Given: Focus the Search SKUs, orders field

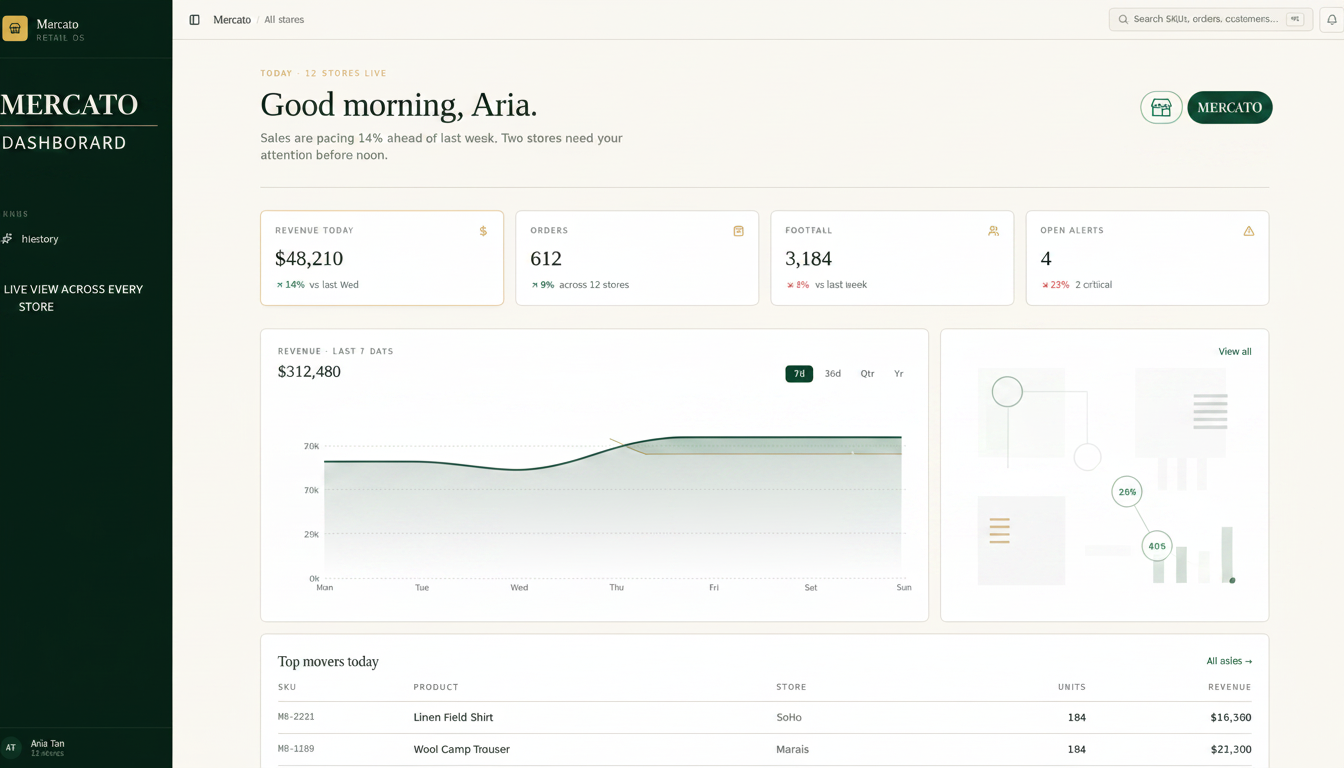Looking at the screenshot, I should point(1210,19).
